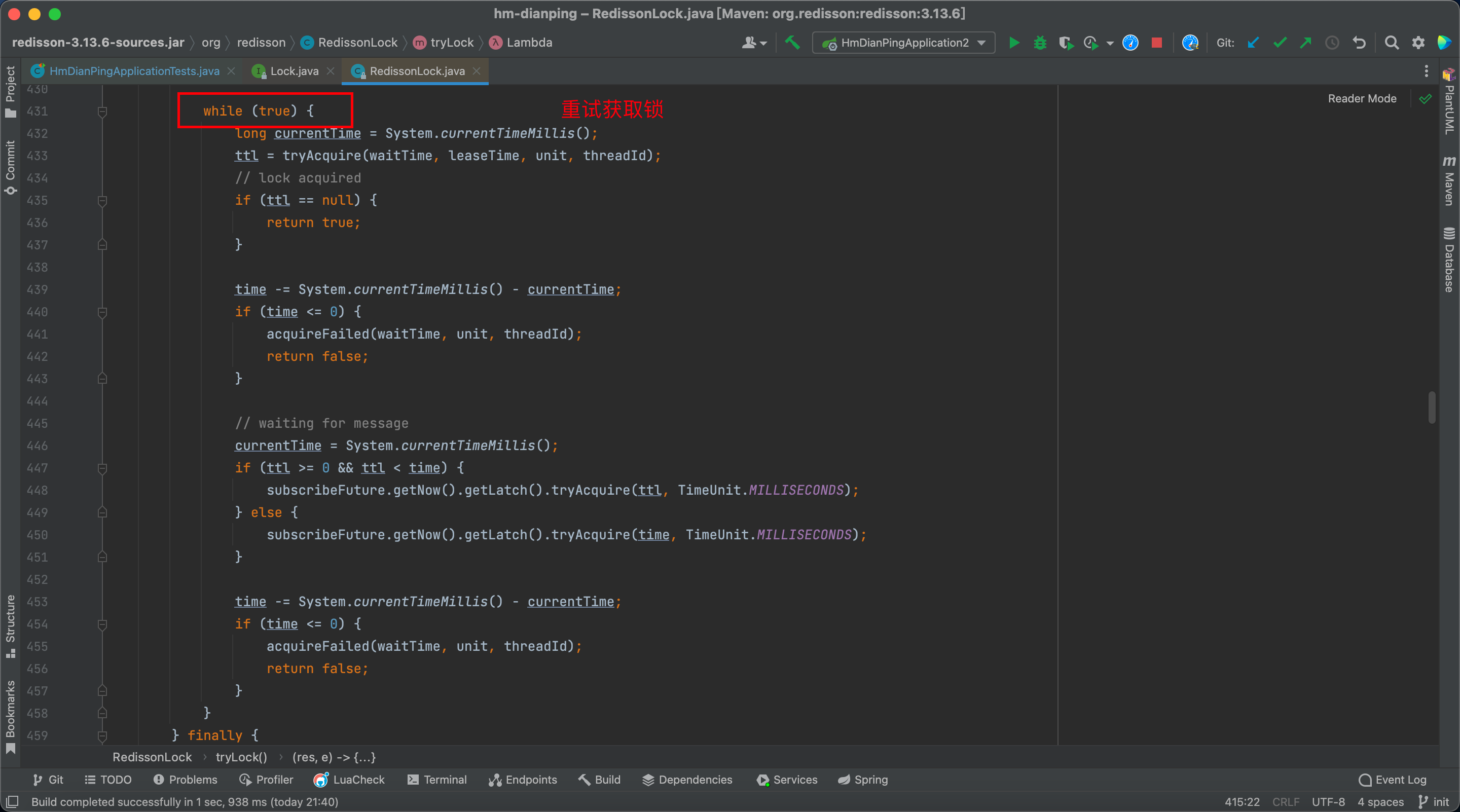Open IDE settings gear icon
The image size is (1460, 812).
pyautogui.click(x=1418, y=43)
